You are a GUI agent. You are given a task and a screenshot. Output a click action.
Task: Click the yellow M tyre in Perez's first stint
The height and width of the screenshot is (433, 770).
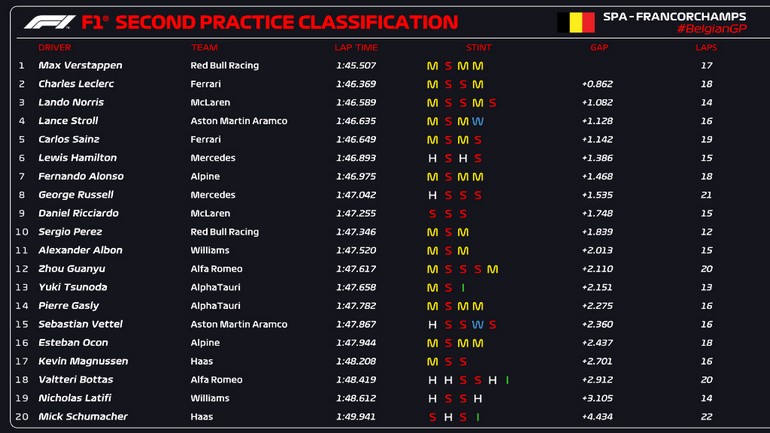click(x=432, y=232)
